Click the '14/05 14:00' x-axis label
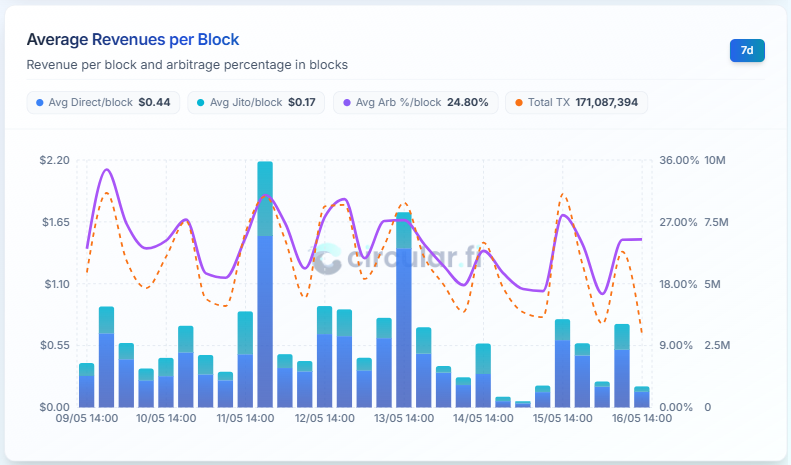 pos(483,419)
